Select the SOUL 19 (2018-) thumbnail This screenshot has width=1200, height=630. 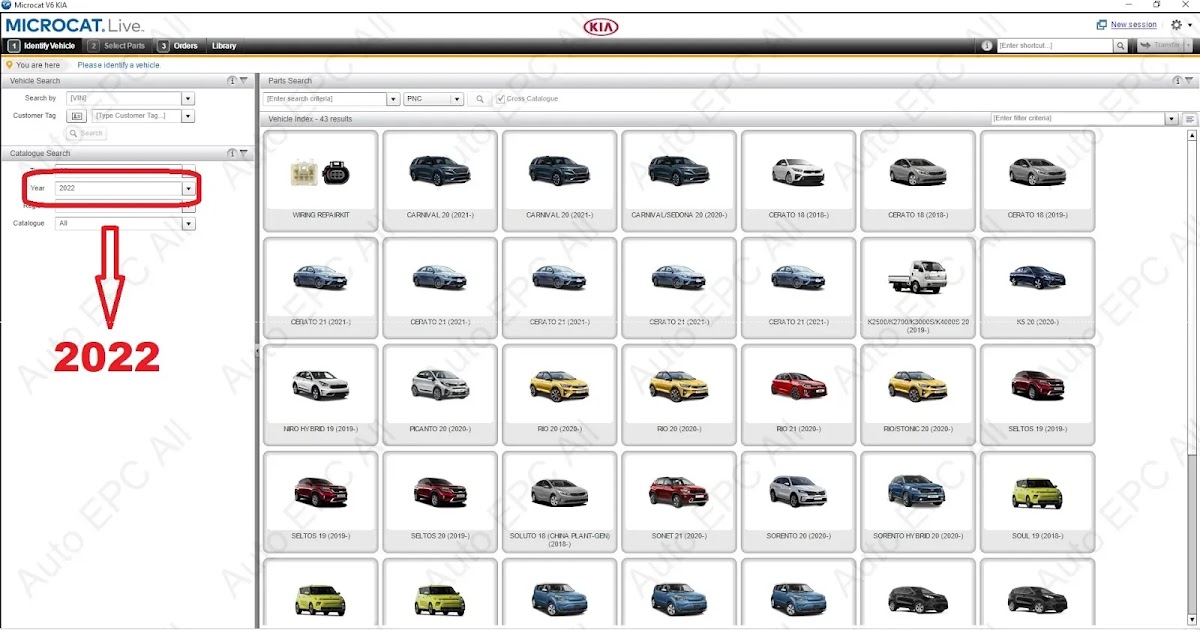pos(1037,502)
